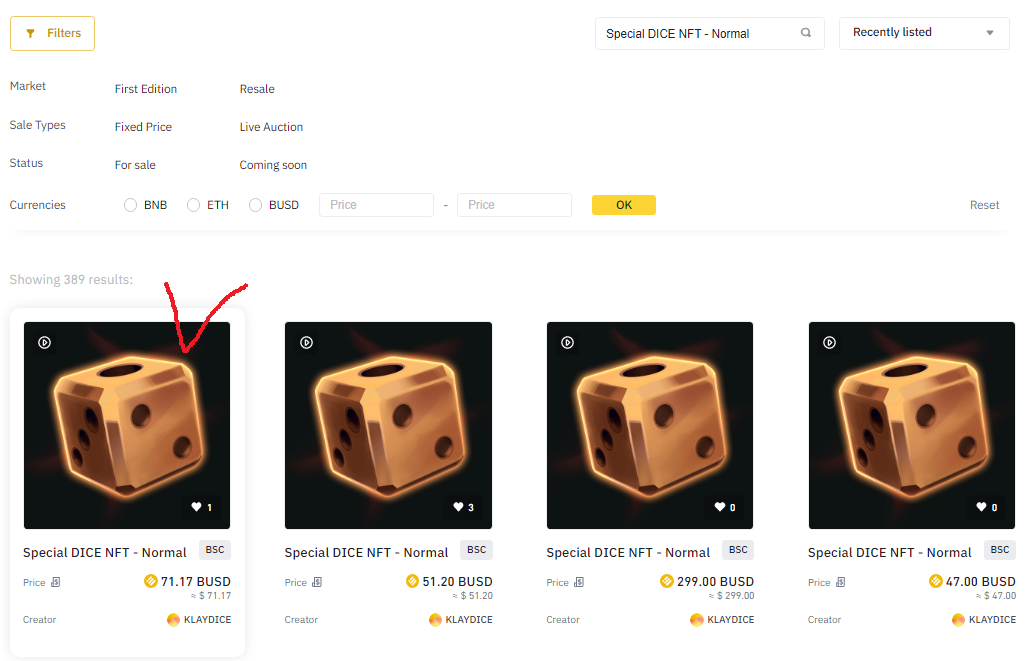1036x661 pixels.
Task: Like the 299.00 BUSD dice with heart icon
Action: (720, 507)
